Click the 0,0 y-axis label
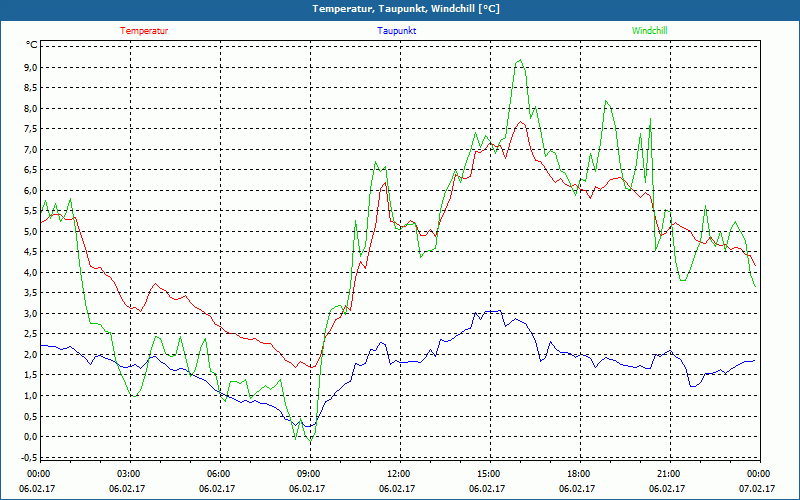Image resolution: width=800 pixels, height=500 pixels. click(x=32, y=436)
